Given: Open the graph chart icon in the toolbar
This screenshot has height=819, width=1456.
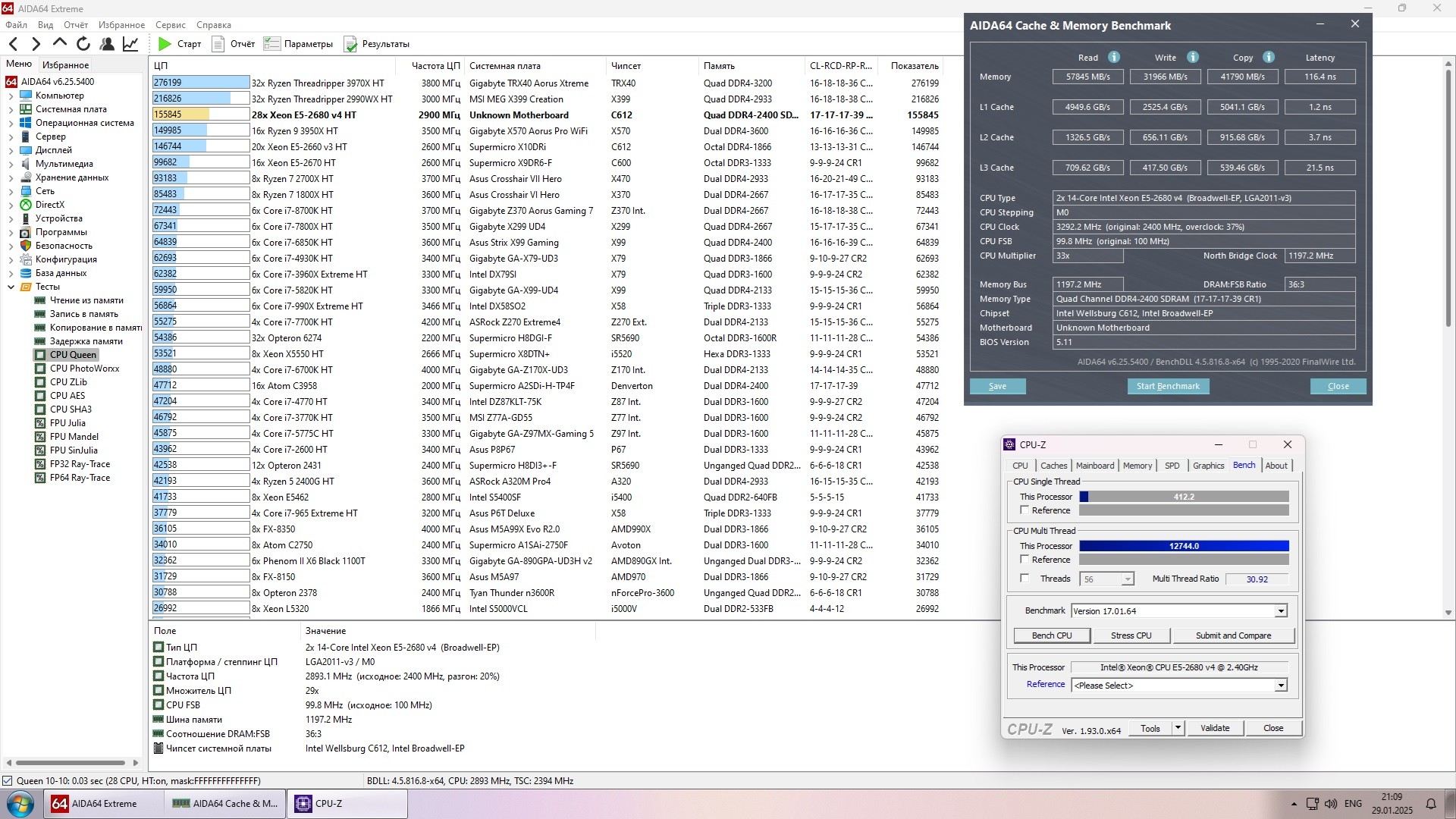Looking at the screenshot, I should point(130,44).
